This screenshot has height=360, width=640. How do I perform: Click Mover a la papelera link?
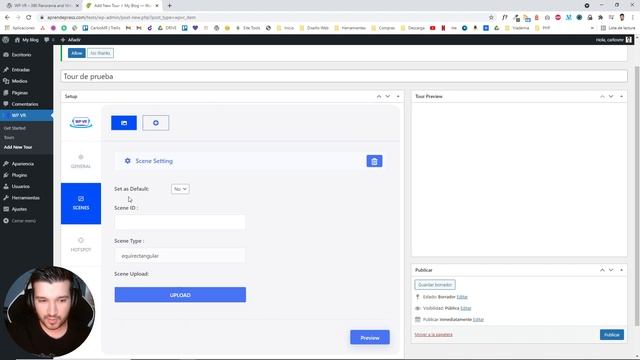coord(433,334)
